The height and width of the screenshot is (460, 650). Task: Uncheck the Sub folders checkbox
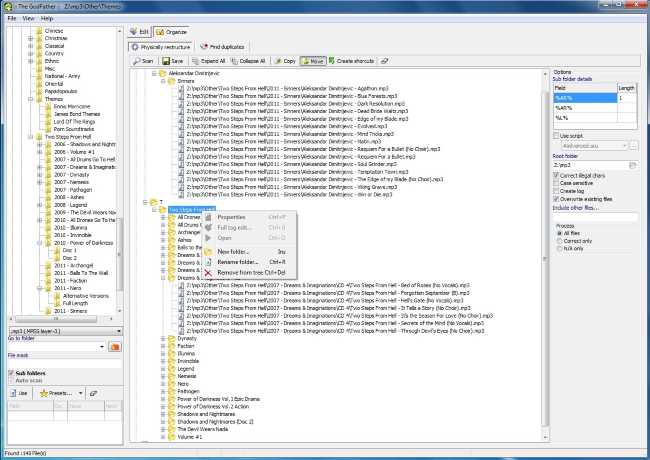click(11, 372)
